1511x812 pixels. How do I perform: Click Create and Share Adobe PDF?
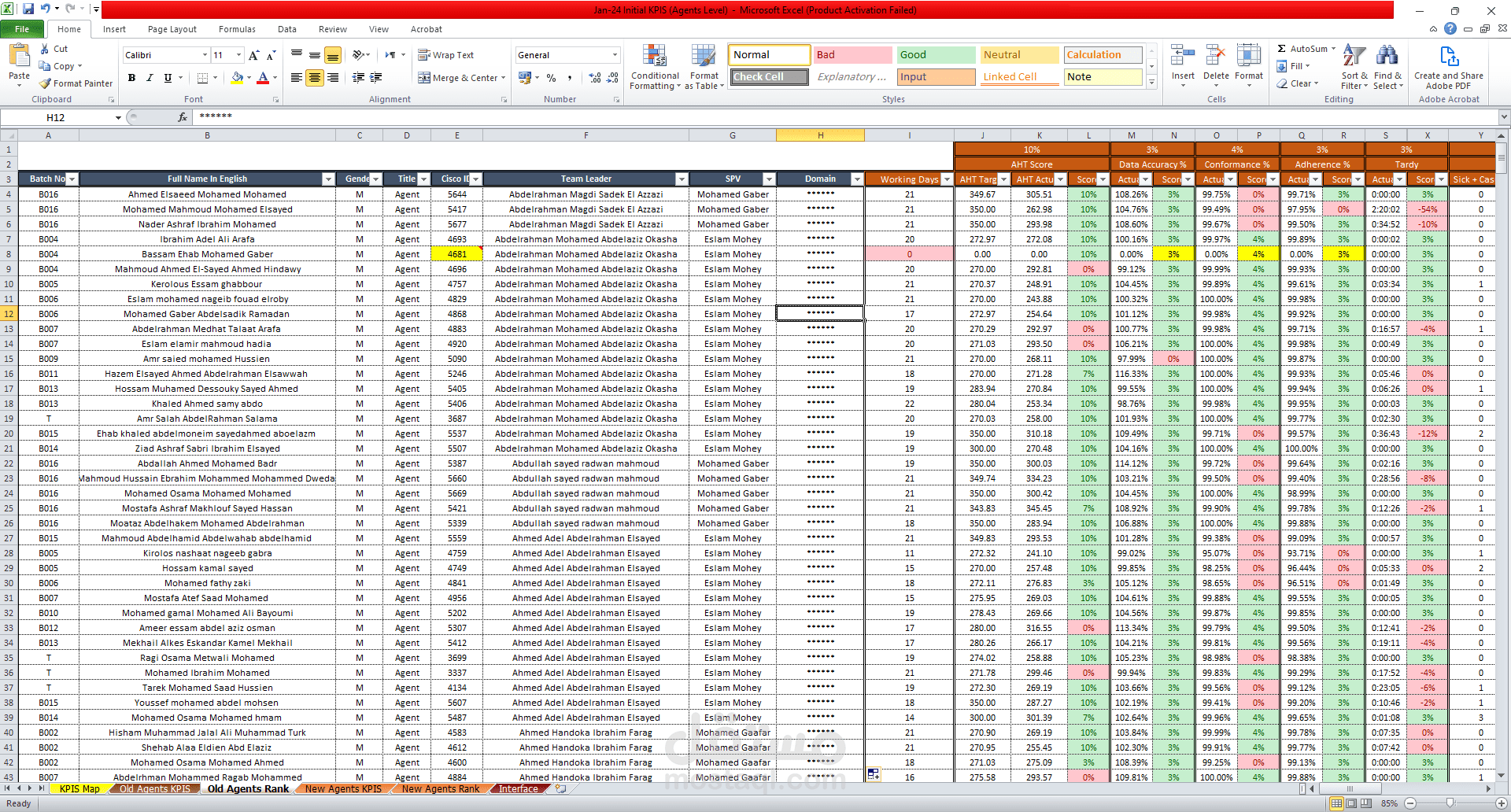[x=1448, y=67]
